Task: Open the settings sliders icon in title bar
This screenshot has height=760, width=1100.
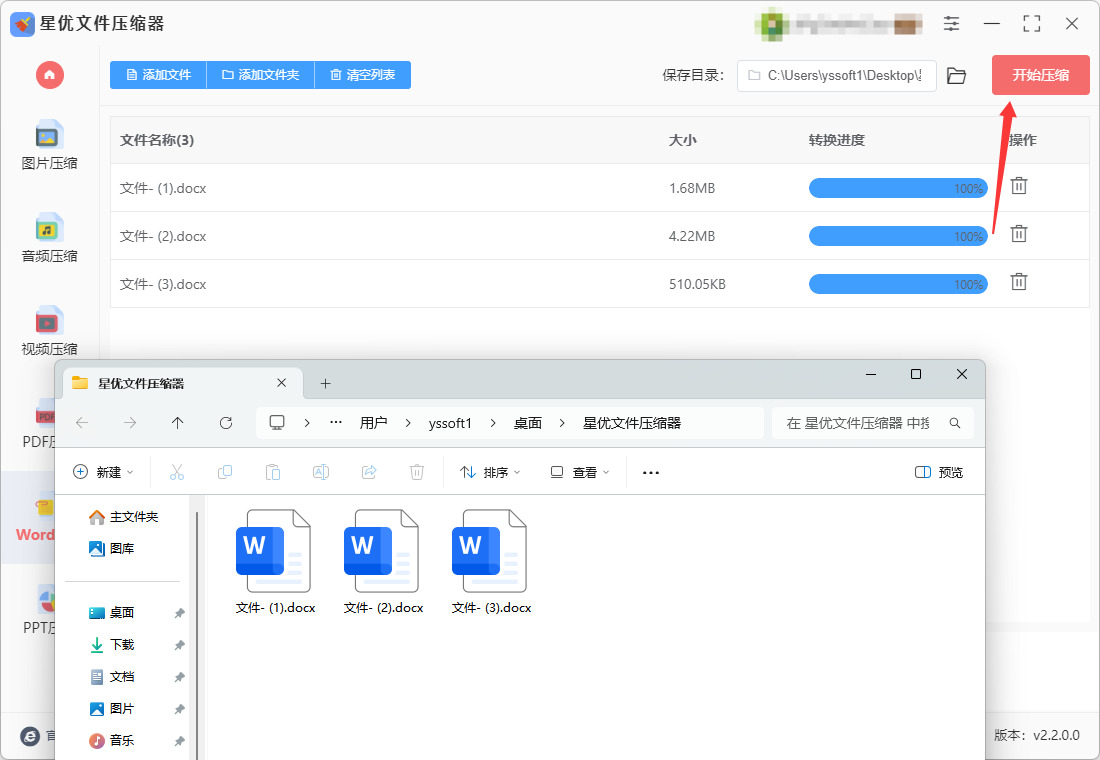Action: tap(951, 23)
